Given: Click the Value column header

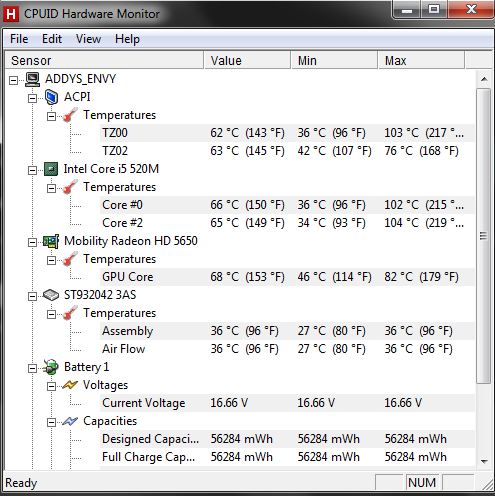Looking at the screenshot, I should [247, 60].
